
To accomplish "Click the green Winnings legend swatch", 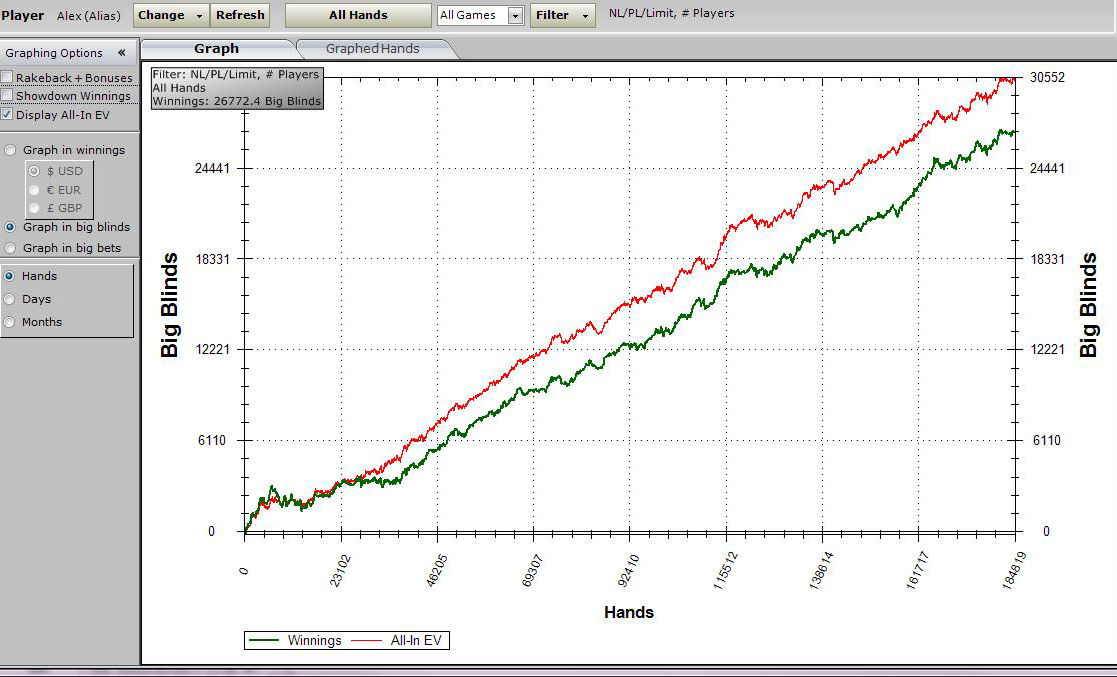I will [264, 641].
